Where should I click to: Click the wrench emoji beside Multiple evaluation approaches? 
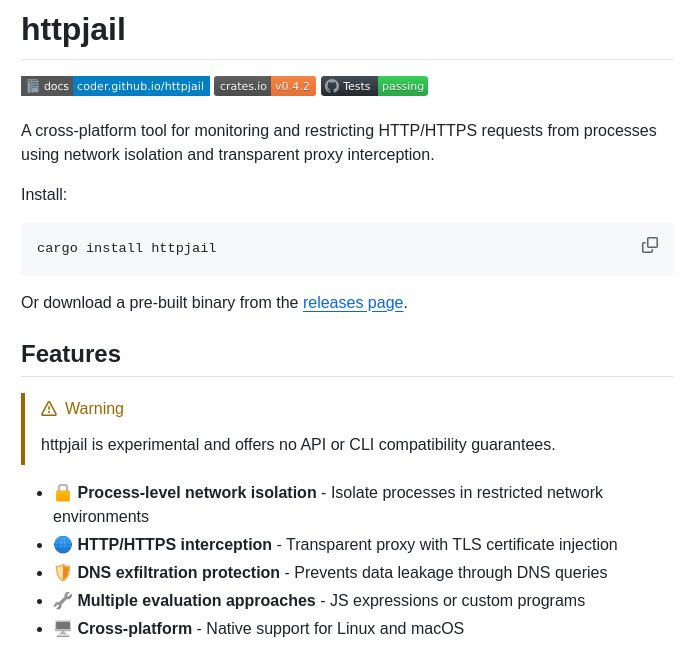tap(63, 600)
